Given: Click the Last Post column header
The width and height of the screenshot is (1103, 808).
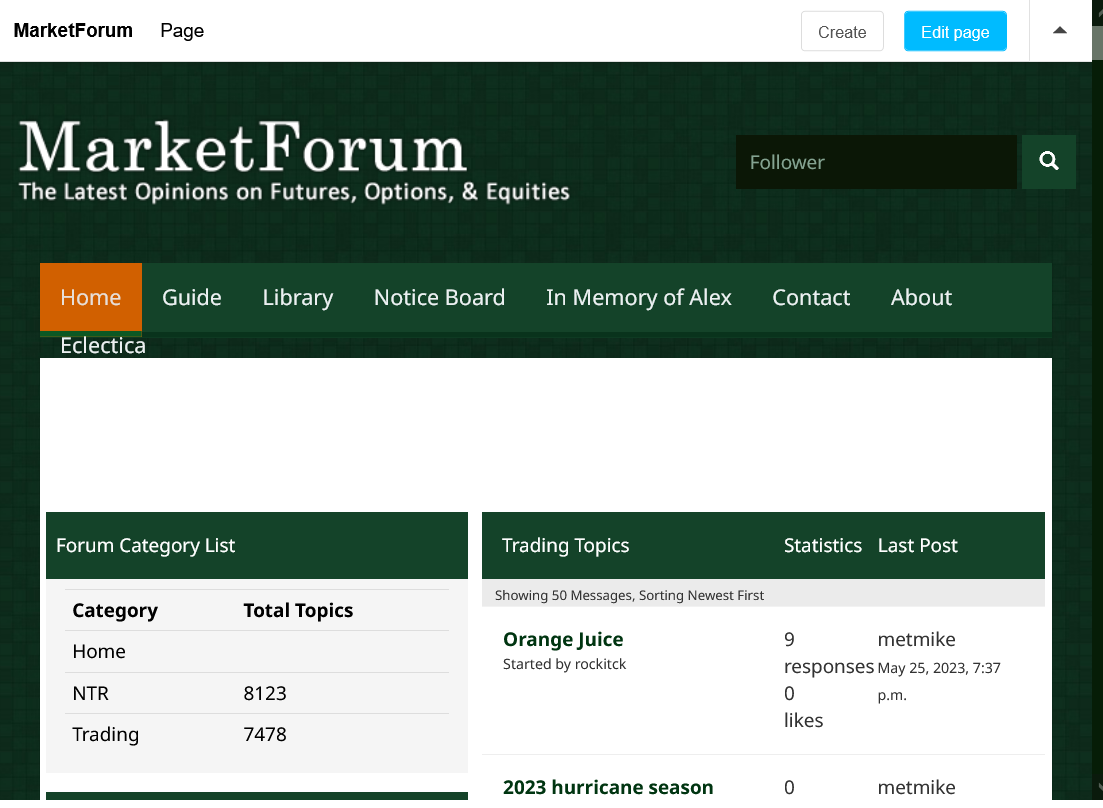Looking at the screenshot, I should tap(917, 545).
